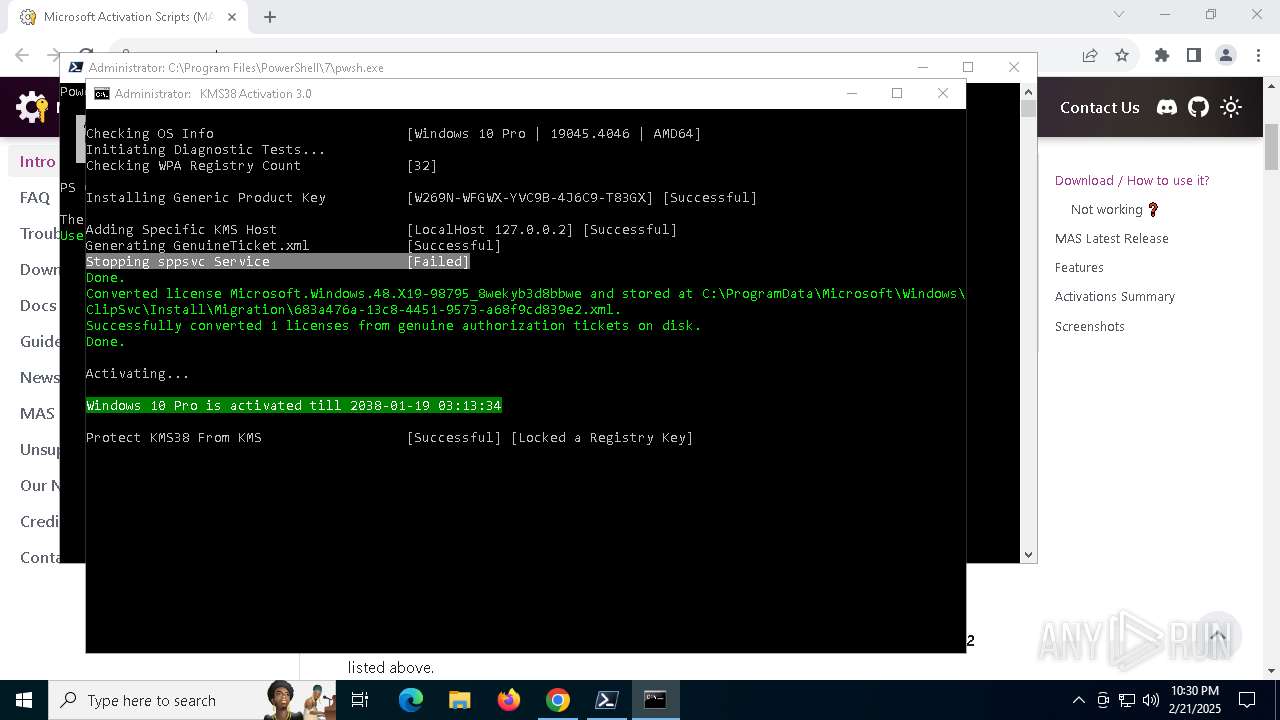The image size is (1280, 720).
Task: Select the FAQ item in left navigation
Action: [x=35, y=197]
